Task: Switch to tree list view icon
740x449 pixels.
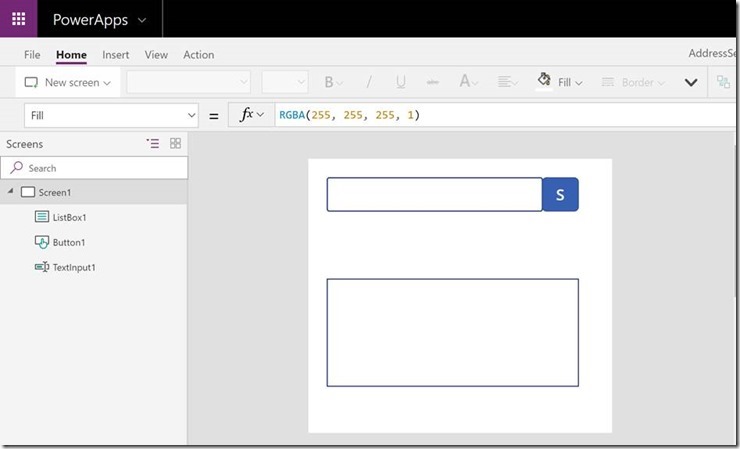Action: pyautogui.click(x=153, y=144)
